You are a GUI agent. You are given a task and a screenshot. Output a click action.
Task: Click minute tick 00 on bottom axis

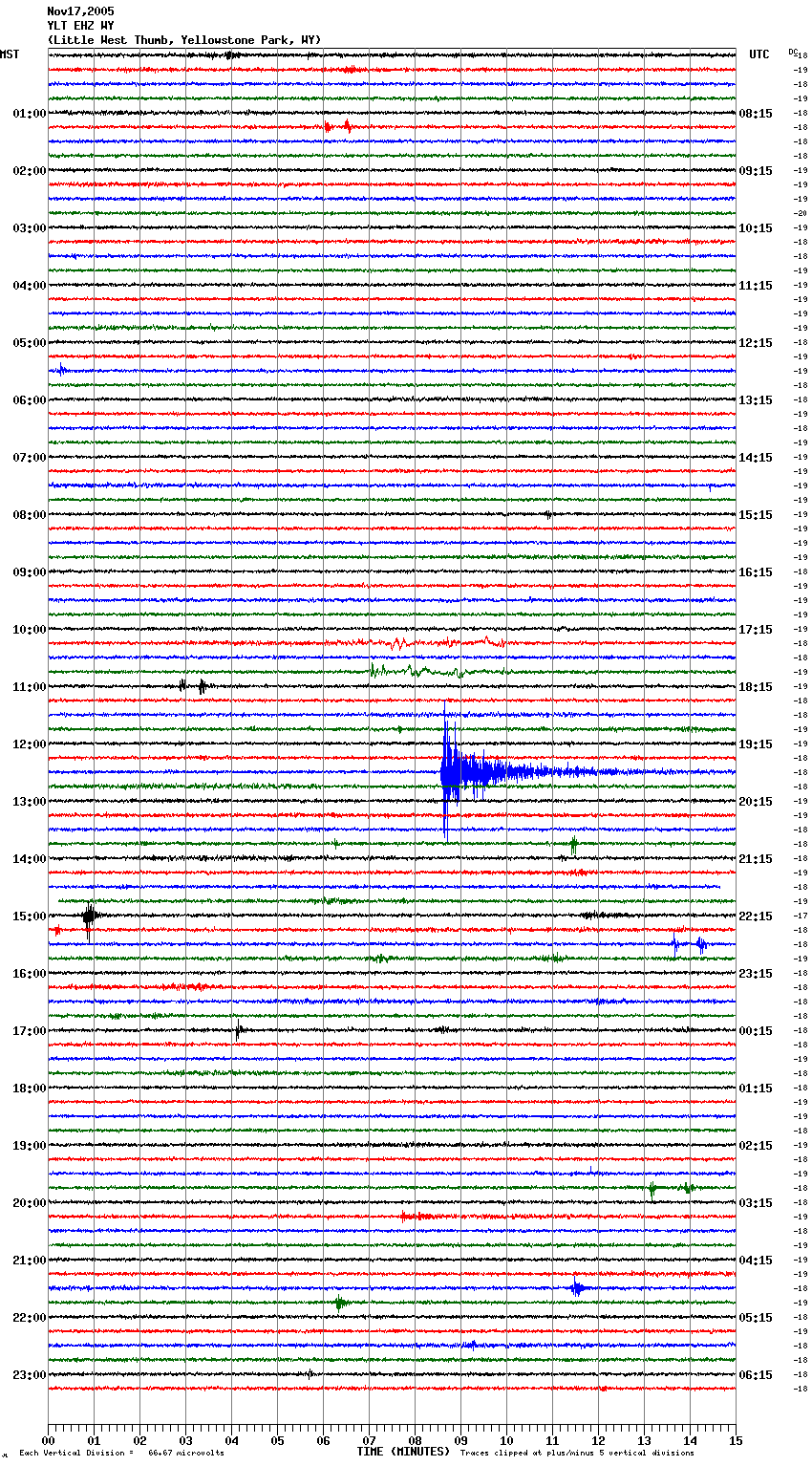[x=48, y=1440]
